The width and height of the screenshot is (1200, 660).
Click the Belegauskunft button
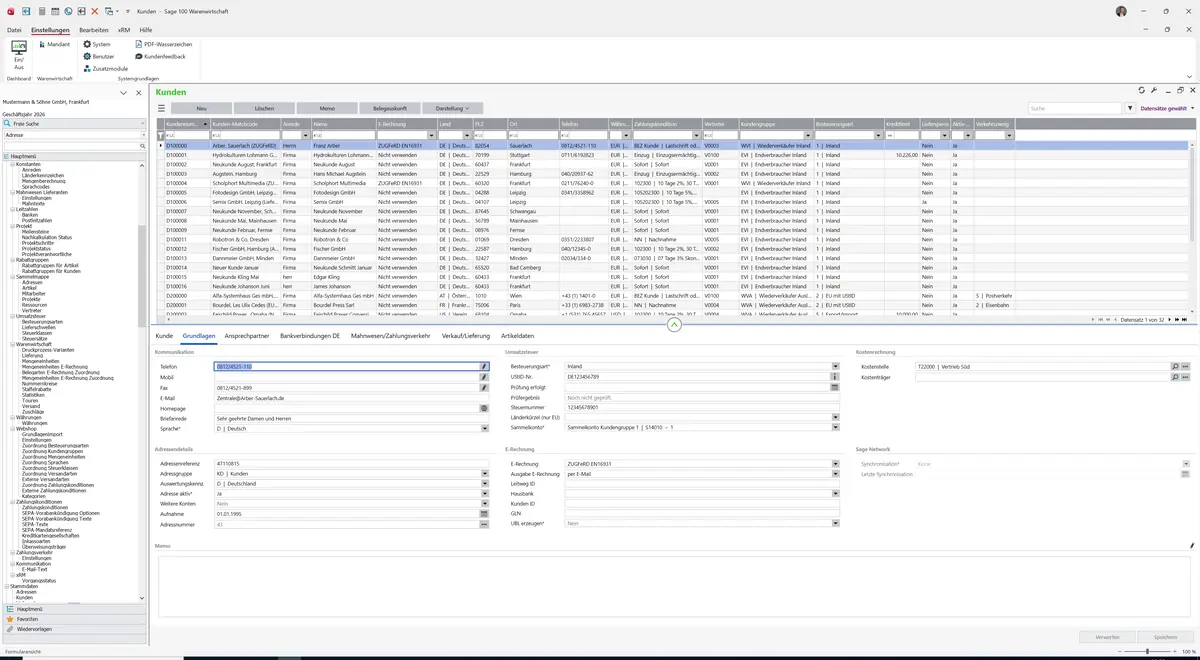click(x=390, y=108)
